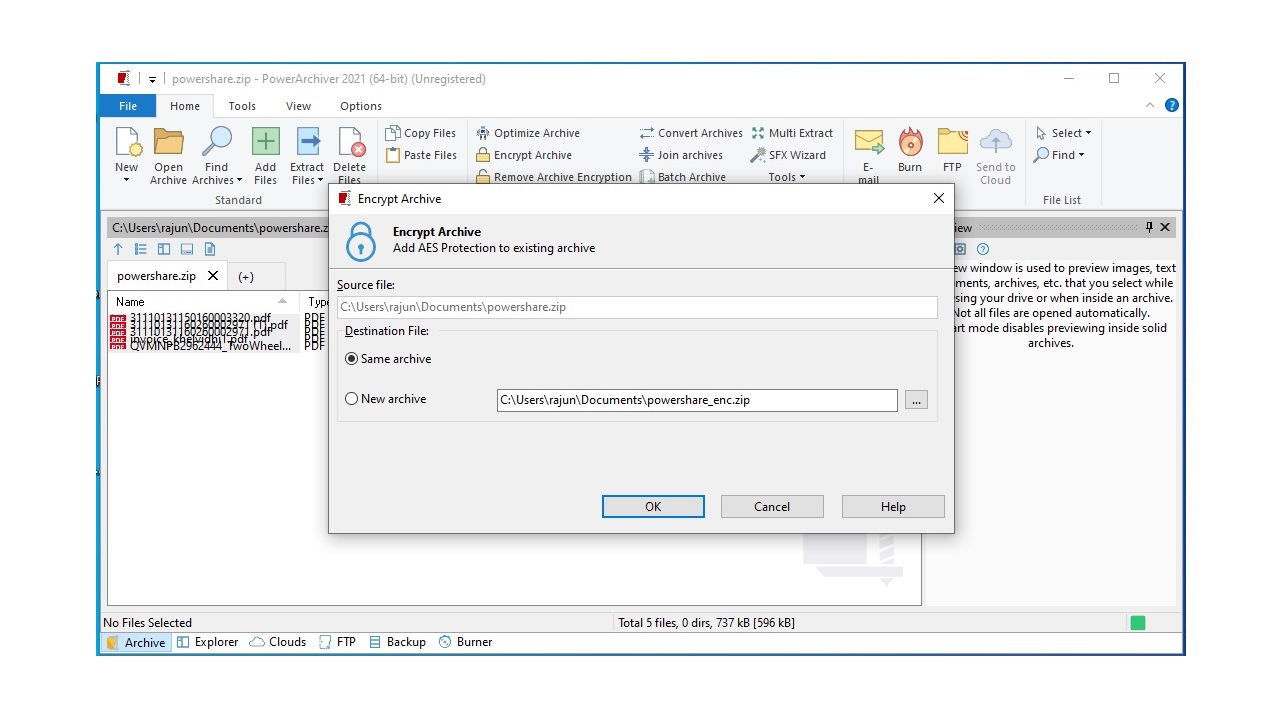Click Cancel in Encrypt Archive dialog
Screen dimensions: 1280x720
pos(772,507)
